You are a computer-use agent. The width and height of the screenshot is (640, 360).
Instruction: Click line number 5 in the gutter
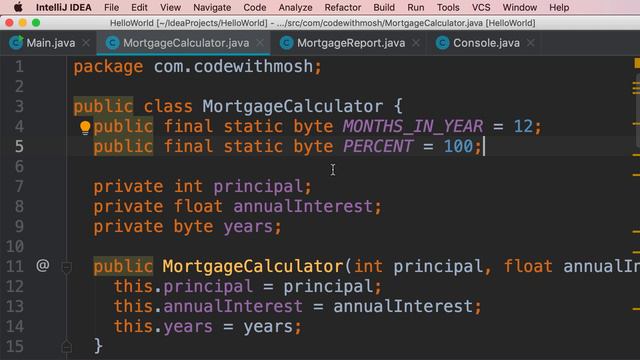pos(19,147)
